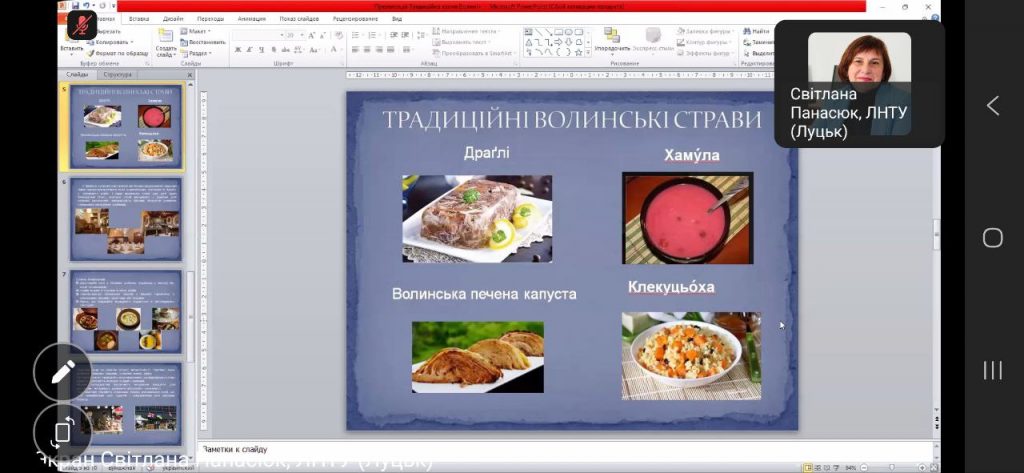This screenshot has height=473, width=1024.
Task: Open the Design (Дизайн) ribbon tab
Action: (x=173, y=18)
